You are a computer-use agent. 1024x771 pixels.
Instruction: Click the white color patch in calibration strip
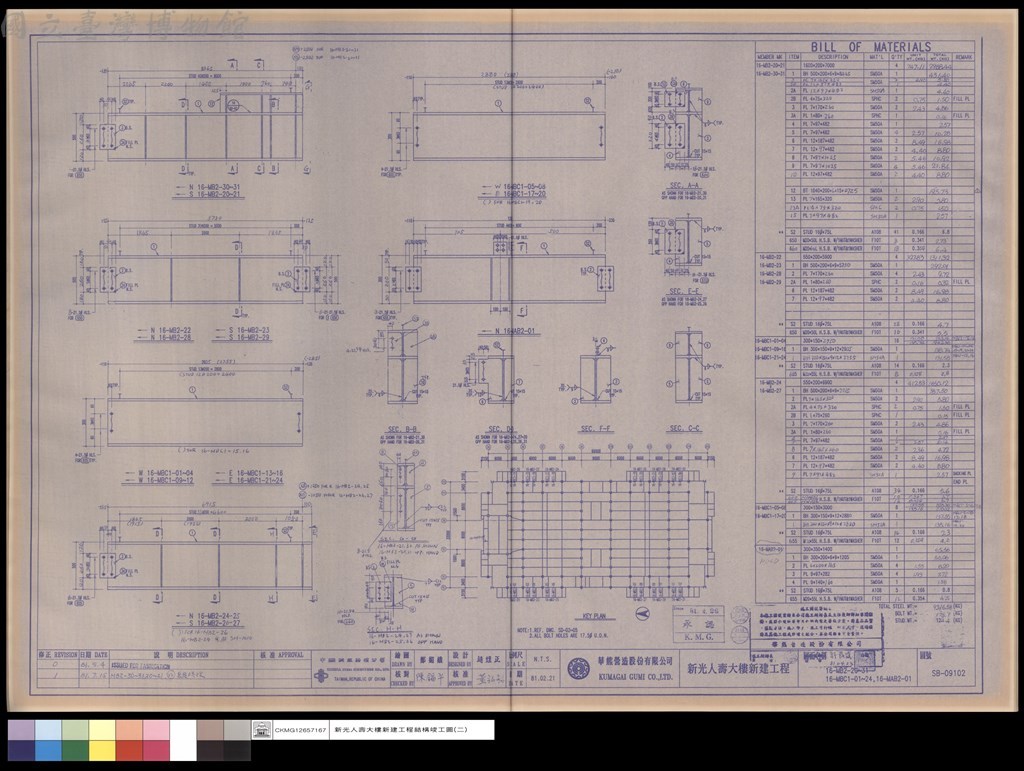tap(183, 740)
